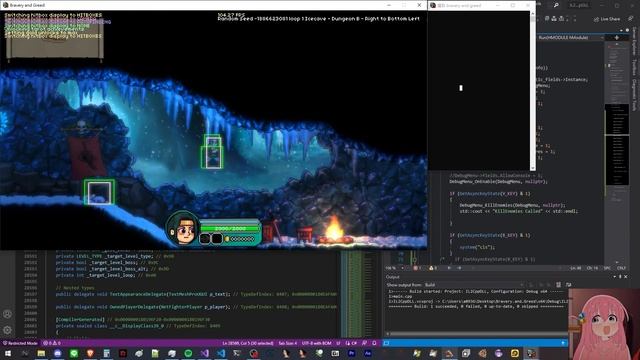
Task: Click the clear all output icon
Action: (x=558, y=285)
